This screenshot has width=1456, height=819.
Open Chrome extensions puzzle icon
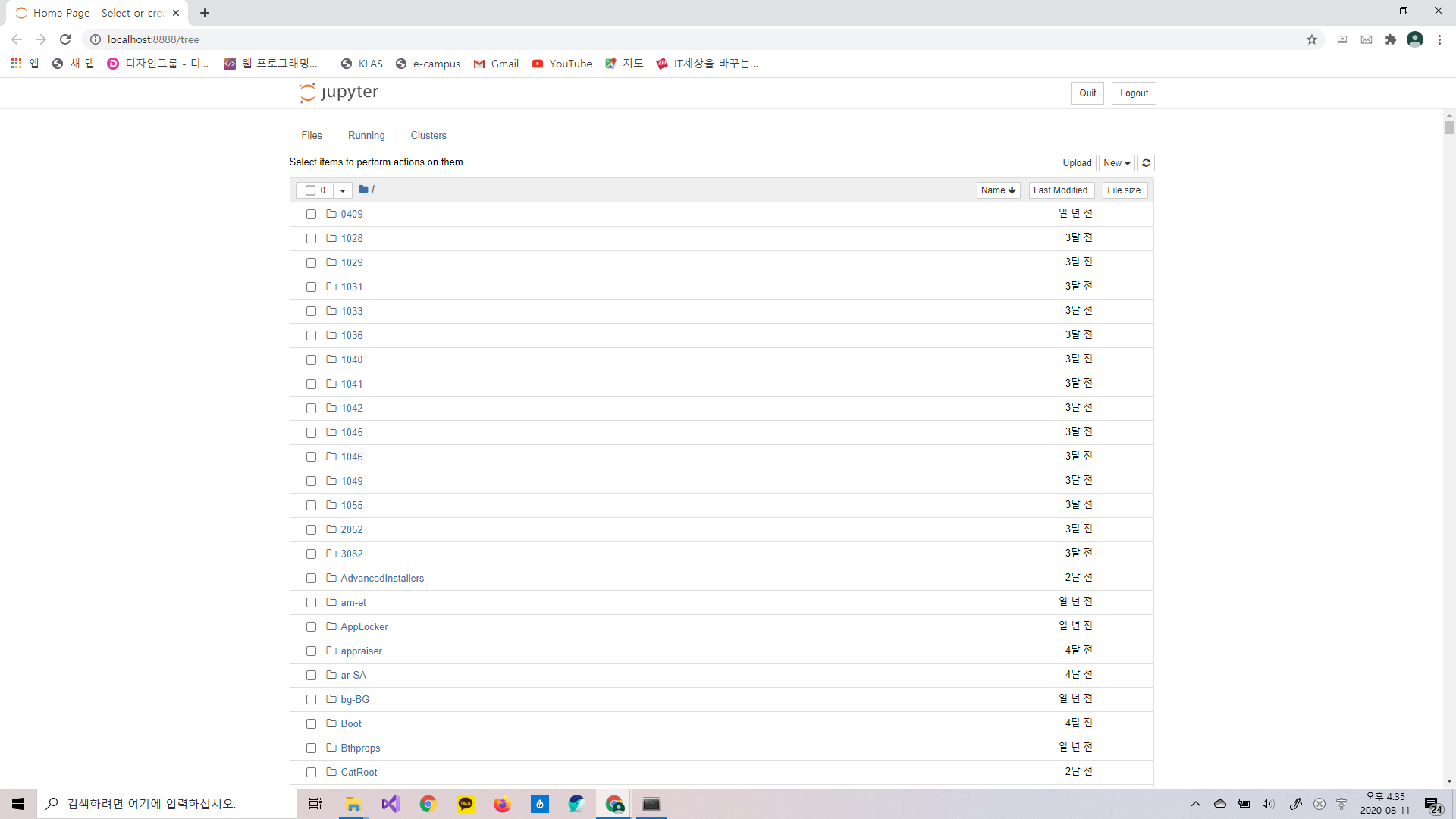[1390, 39]
